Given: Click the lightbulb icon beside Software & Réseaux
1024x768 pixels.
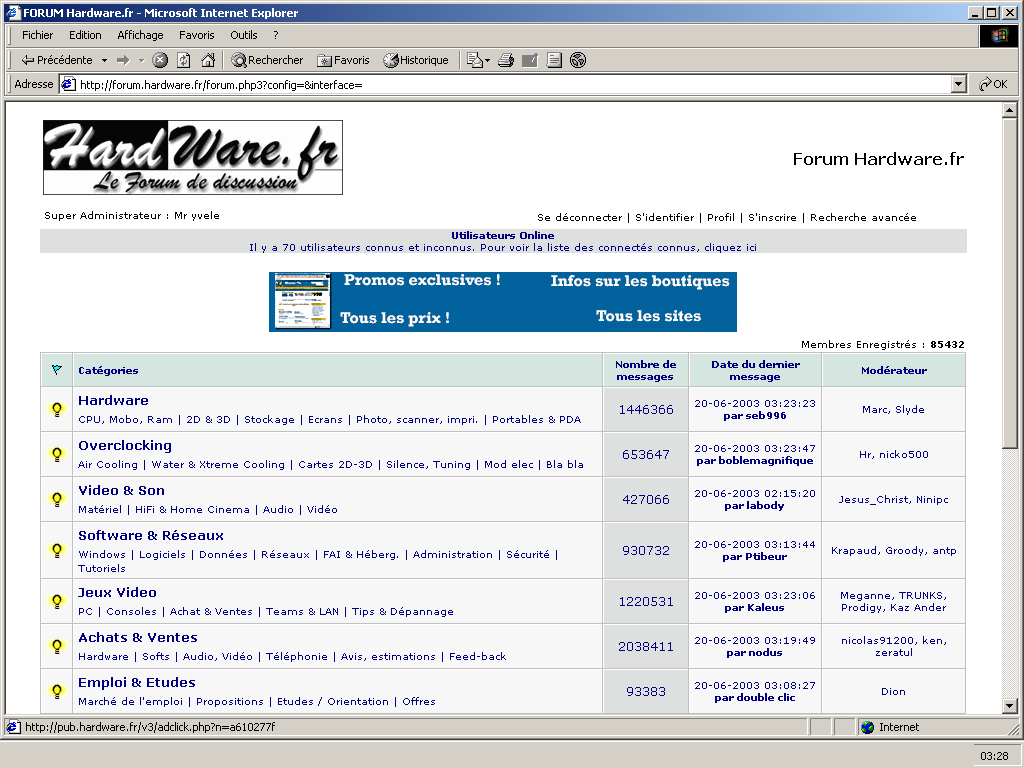Looking at the screenshot, I should point(57,551).
